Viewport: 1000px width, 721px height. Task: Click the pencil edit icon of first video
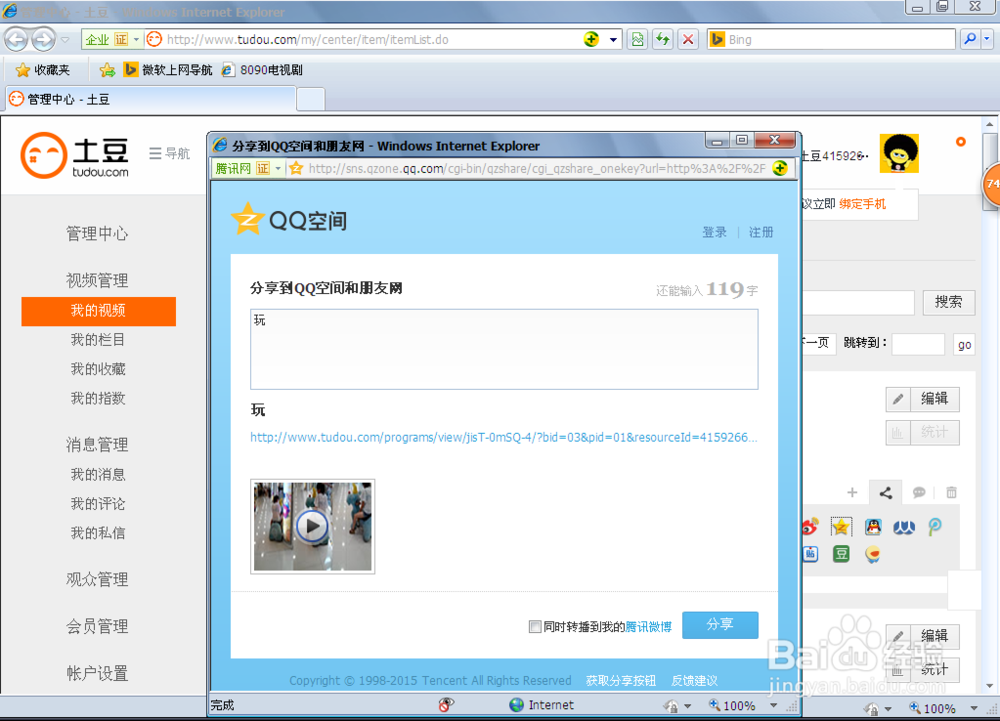(x=898, y=399)
